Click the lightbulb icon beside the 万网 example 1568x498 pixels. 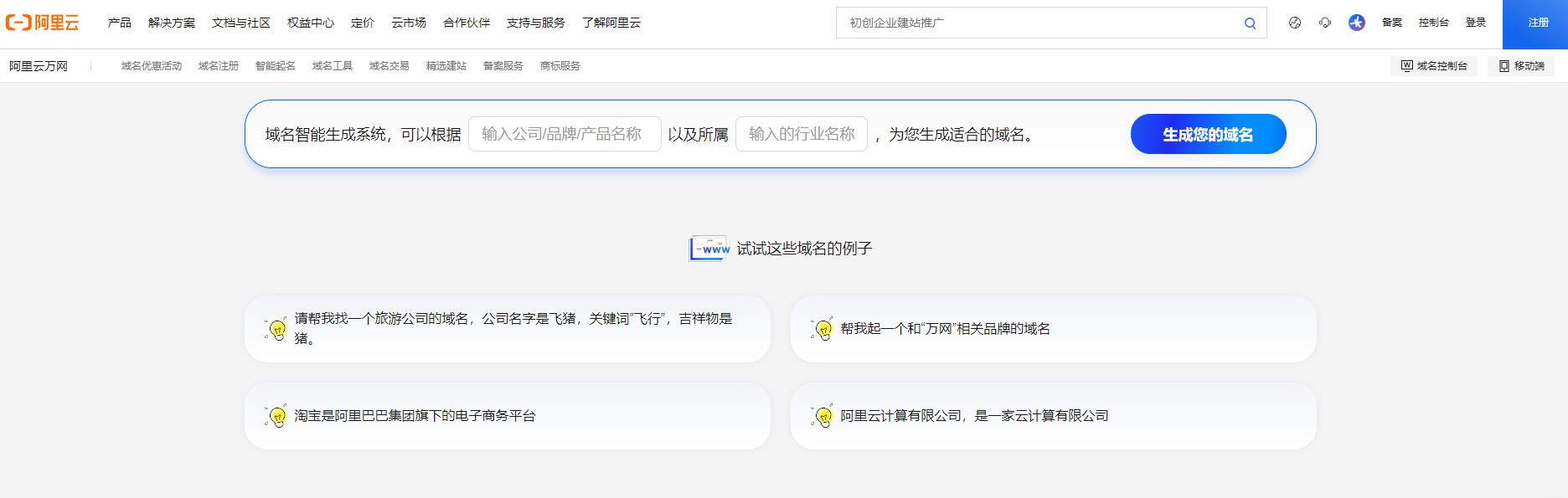(823, 329)
